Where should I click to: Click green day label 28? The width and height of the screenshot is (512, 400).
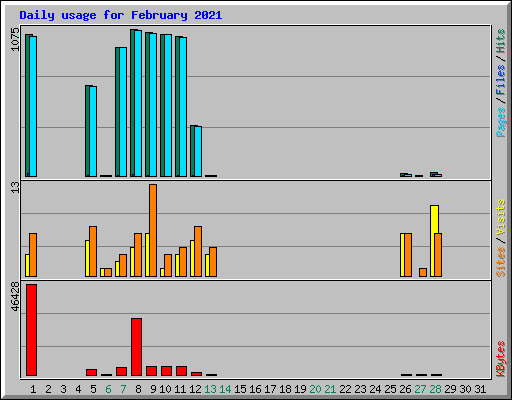(435, 389)
